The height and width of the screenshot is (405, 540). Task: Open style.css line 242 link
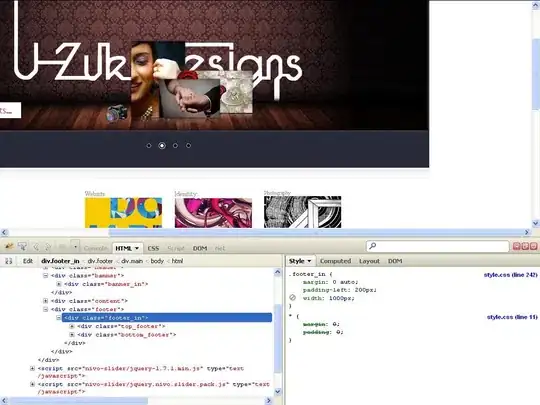click(510, 275)
